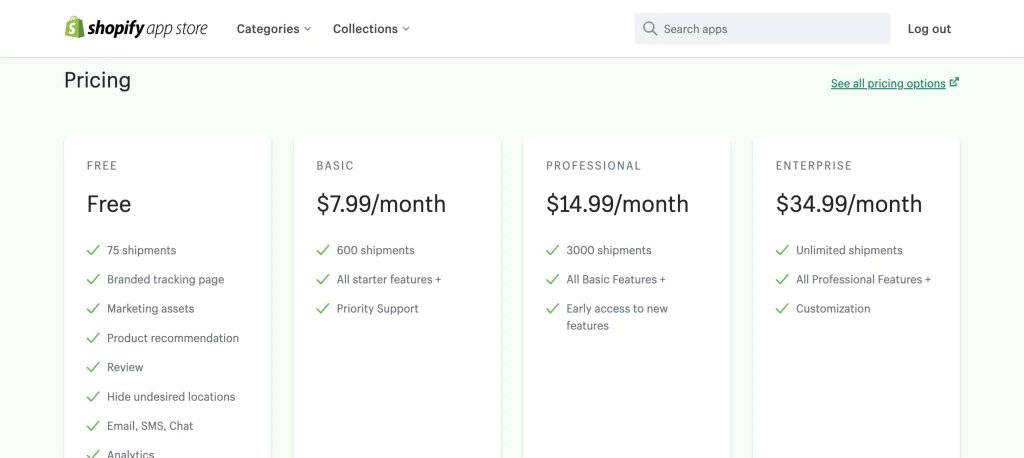Click the Search apps input field
The width and height of the screenshot is (1024, 458).
tap(762, 29)
